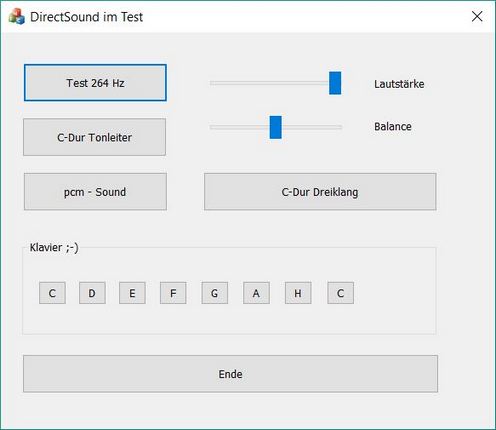
Task: Click right end of the Balance track
Action: coord(339,127)
